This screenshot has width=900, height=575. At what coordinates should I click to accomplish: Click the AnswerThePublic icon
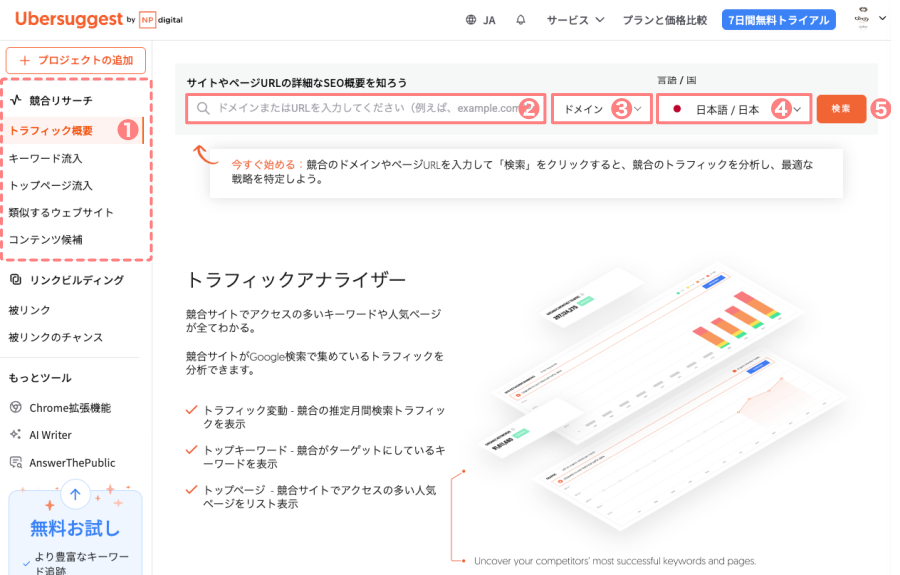pos(16,462)
